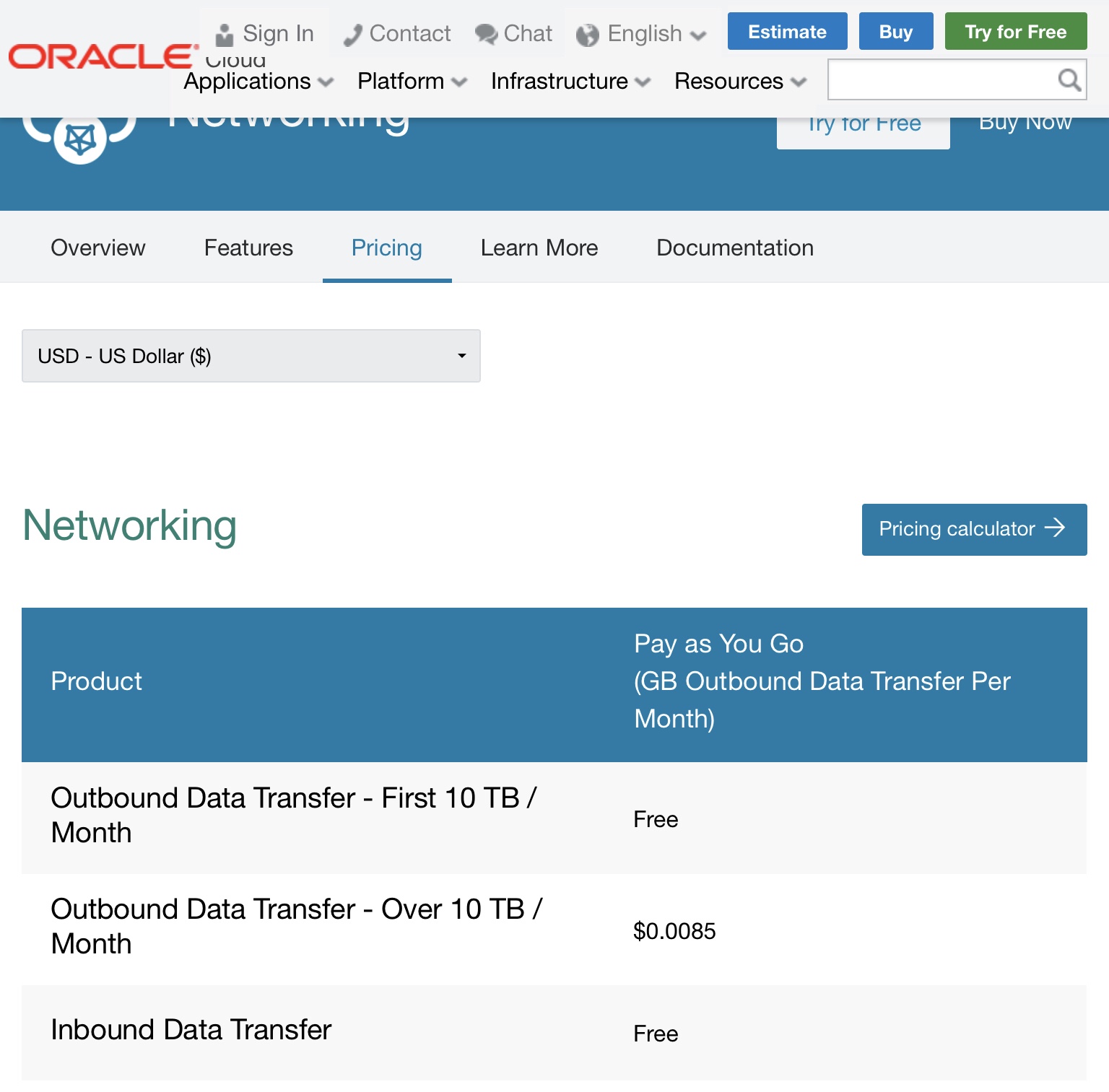Expand the Applications menu
The width and height of the screenshot is (1109, 1092).
258,82
